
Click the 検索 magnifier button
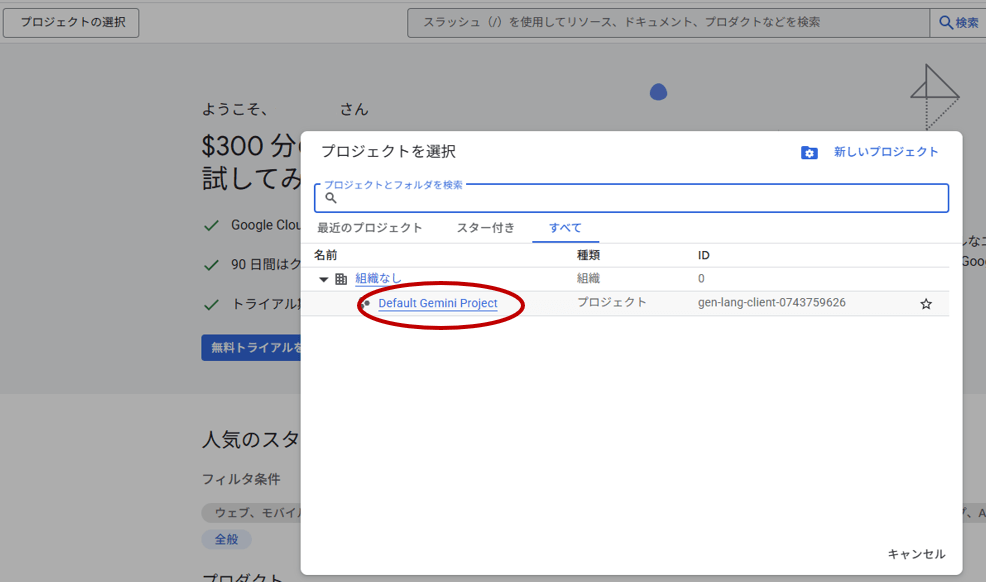pos(958,22)
